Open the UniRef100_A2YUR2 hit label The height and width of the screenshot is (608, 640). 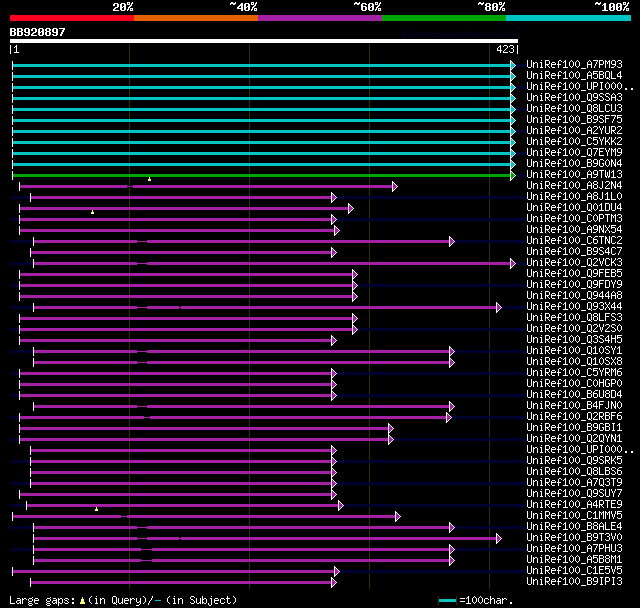pyautogui.click(x=574, y=131)
